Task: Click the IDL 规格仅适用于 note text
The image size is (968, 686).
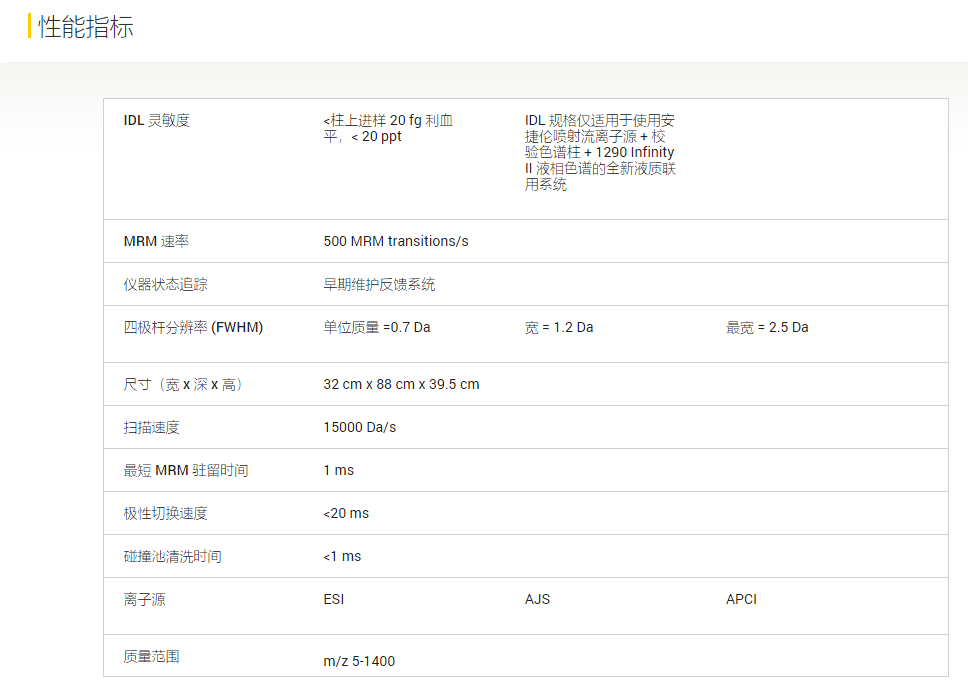Action: click(x=600, y=153)
